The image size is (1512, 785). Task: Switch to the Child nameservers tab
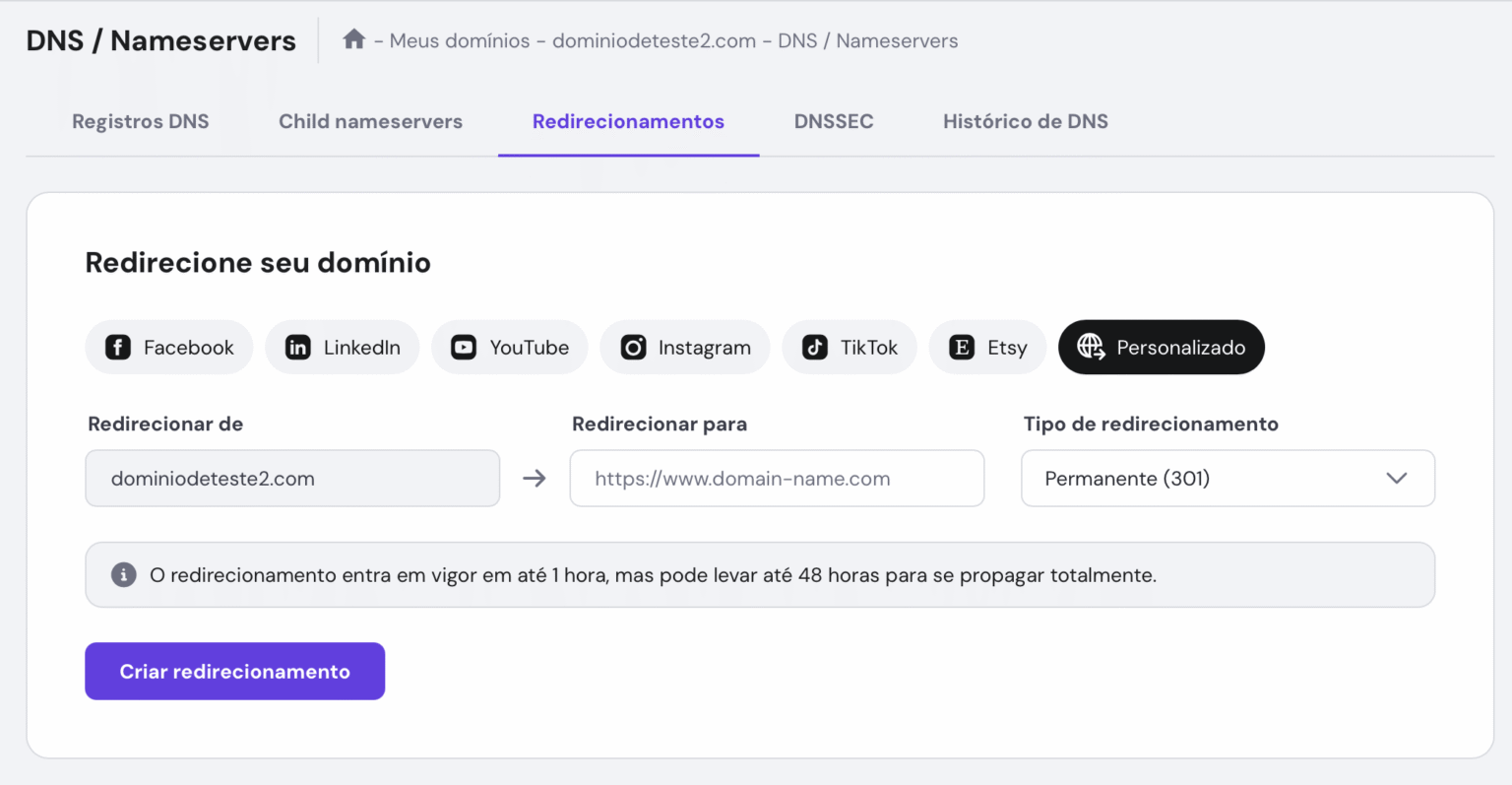(x=370, y=121)
